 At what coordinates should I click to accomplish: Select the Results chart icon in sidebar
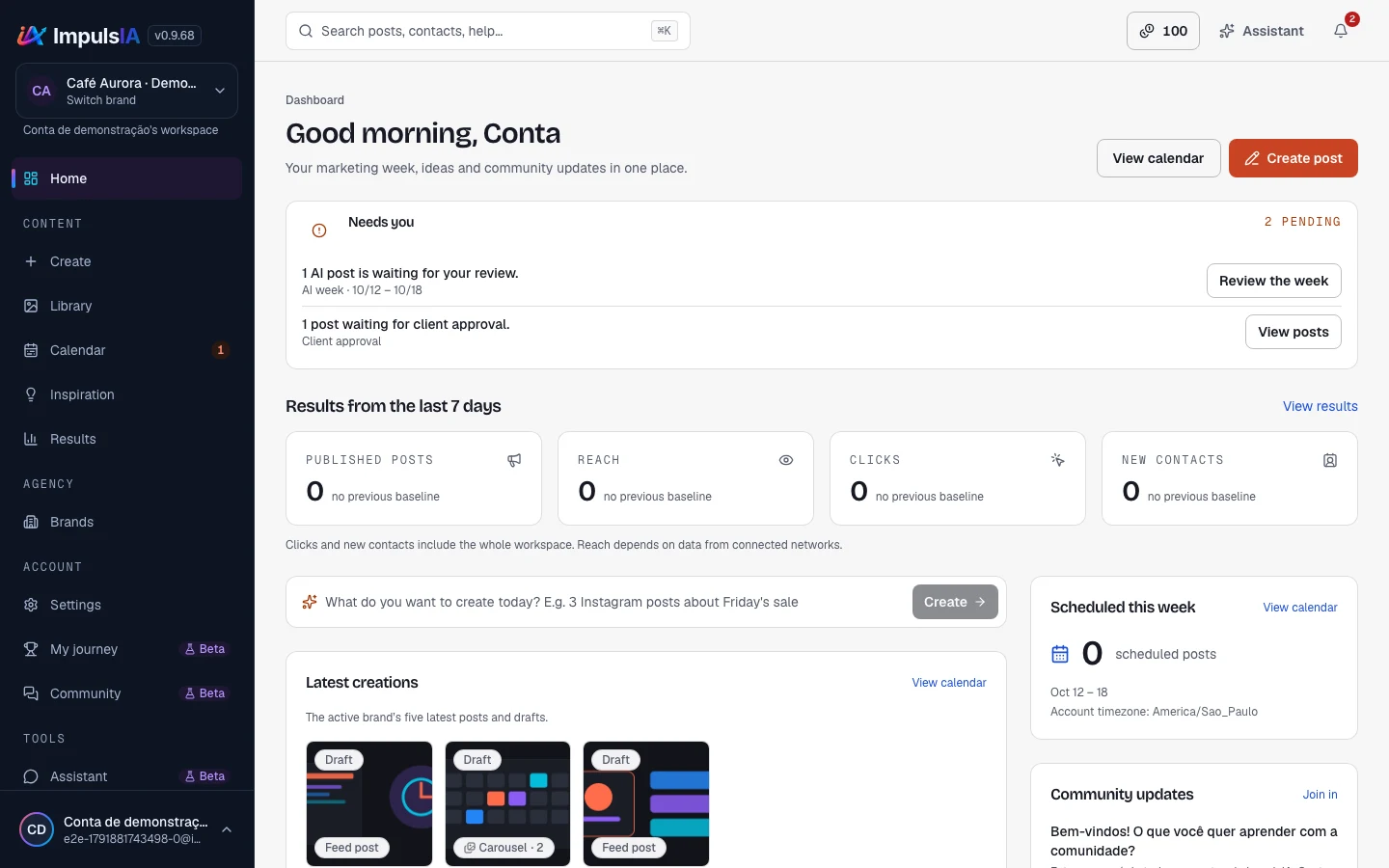coord(31,439)
